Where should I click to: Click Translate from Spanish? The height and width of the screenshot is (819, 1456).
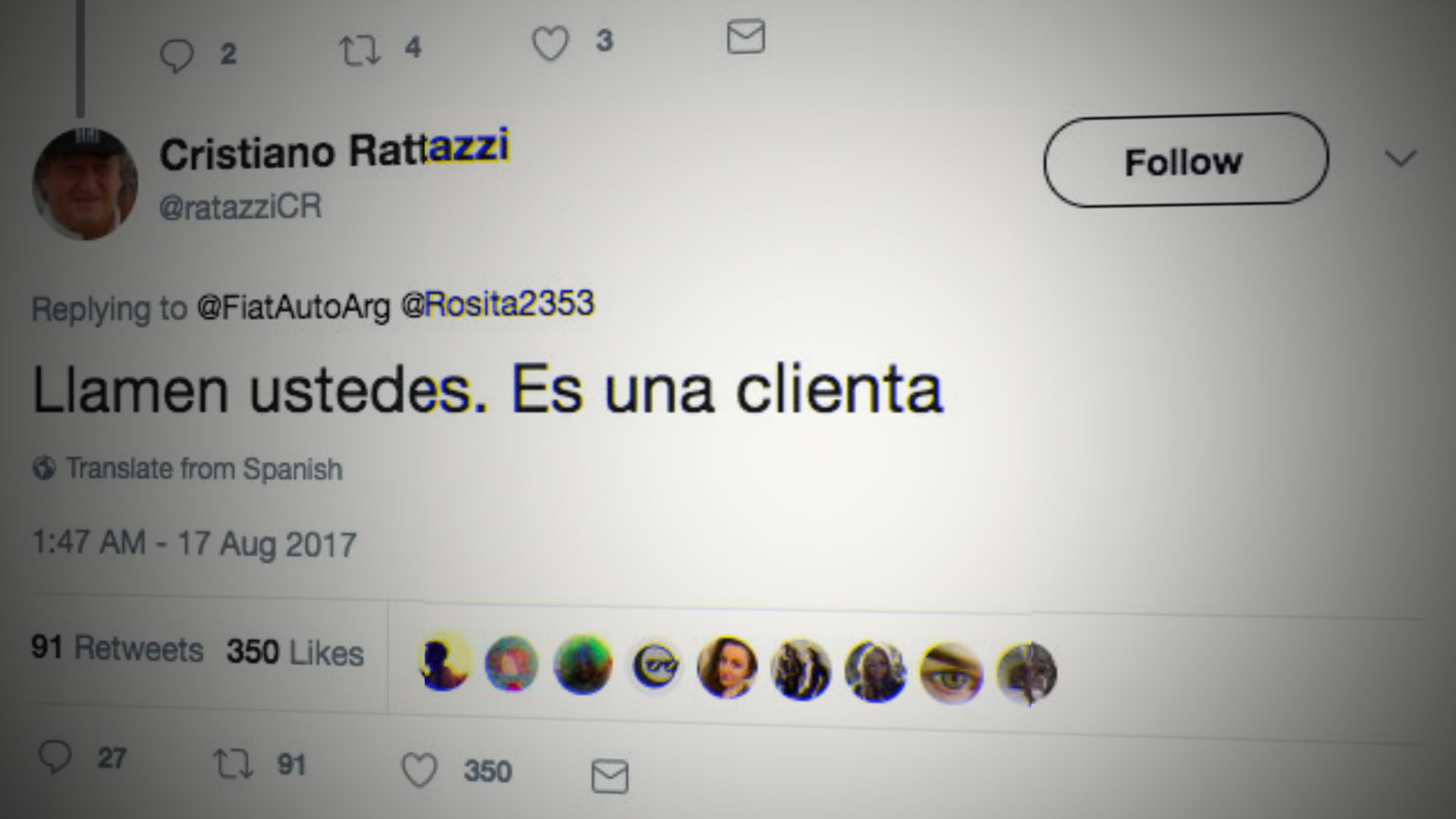point(204,469)
